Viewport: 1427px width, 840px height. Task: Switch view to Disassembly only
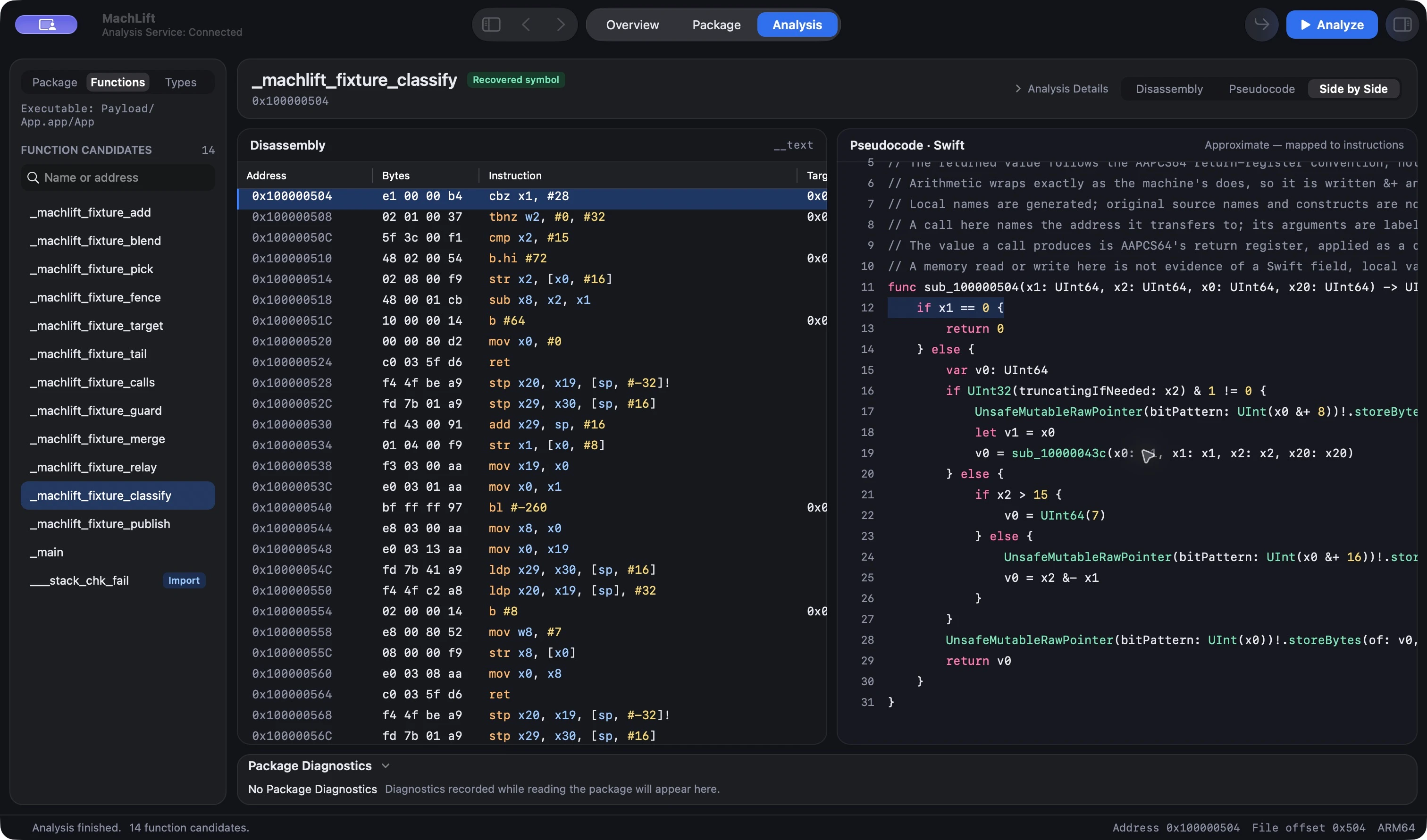point(1169,89)
